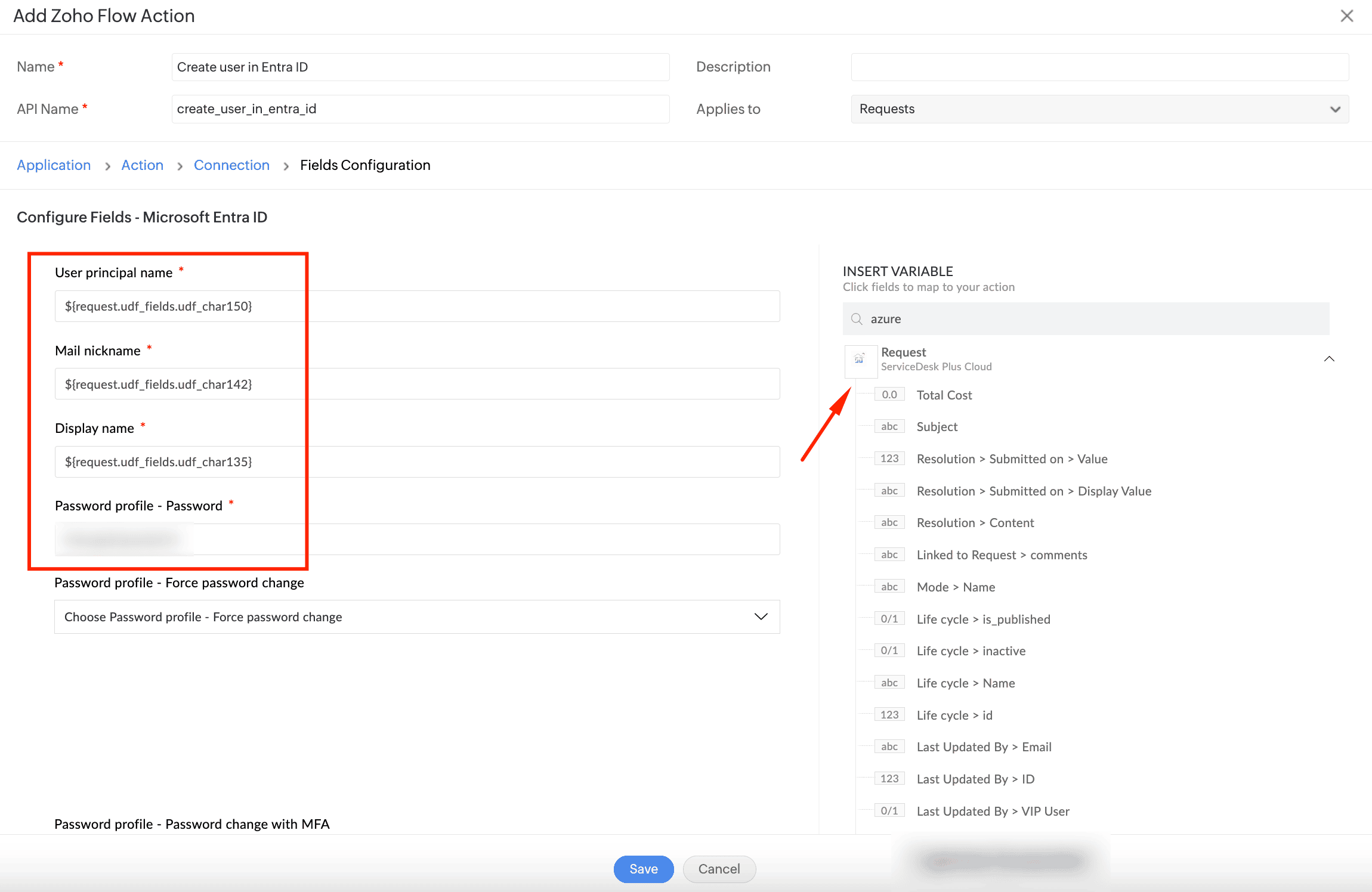Open the Force password change dropdown
This screenshot has width=1372, height=892.
point(417,617)
